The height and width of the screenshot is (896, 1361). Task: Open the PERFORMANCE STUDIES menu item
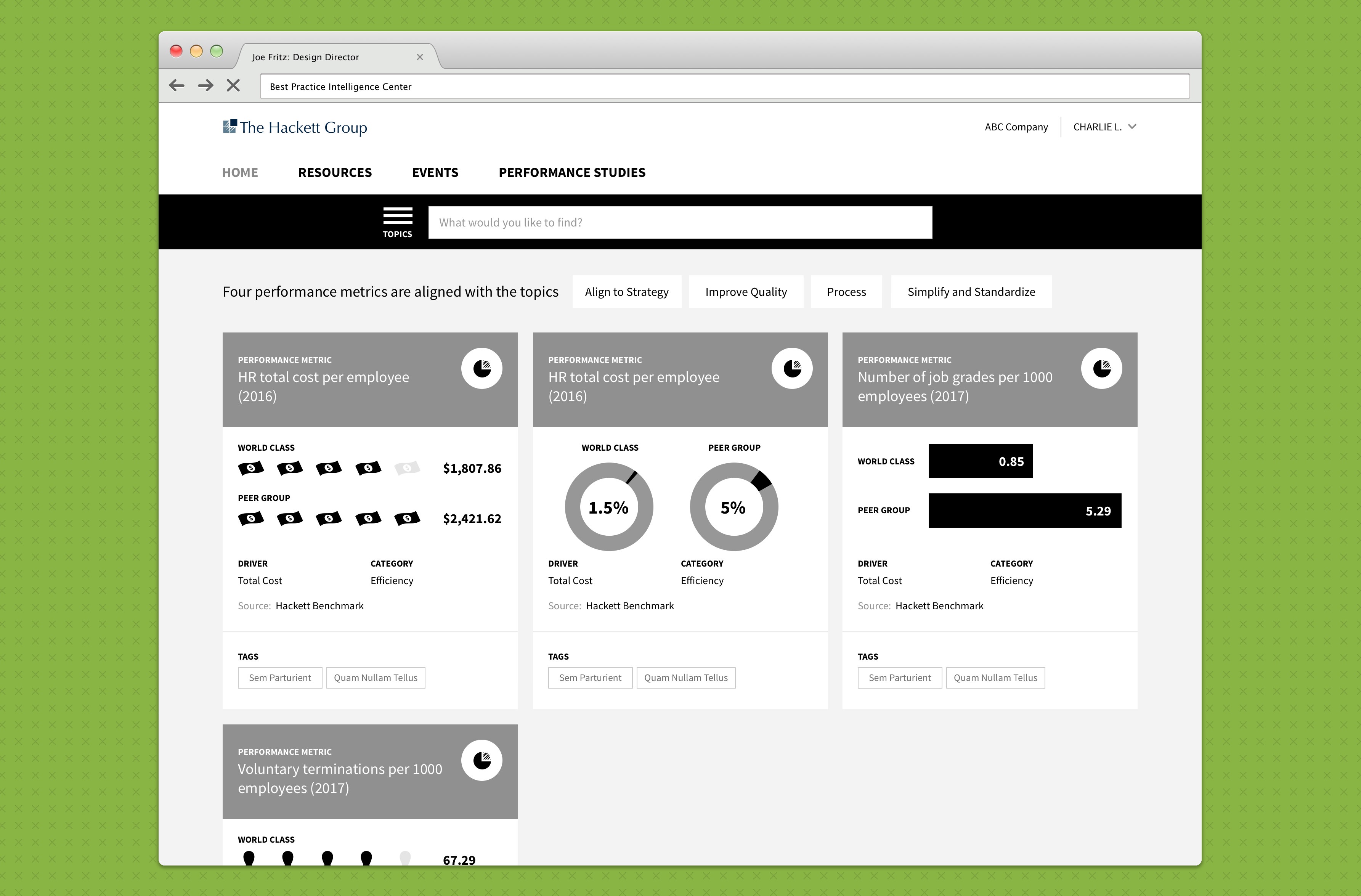pos(572,172)
